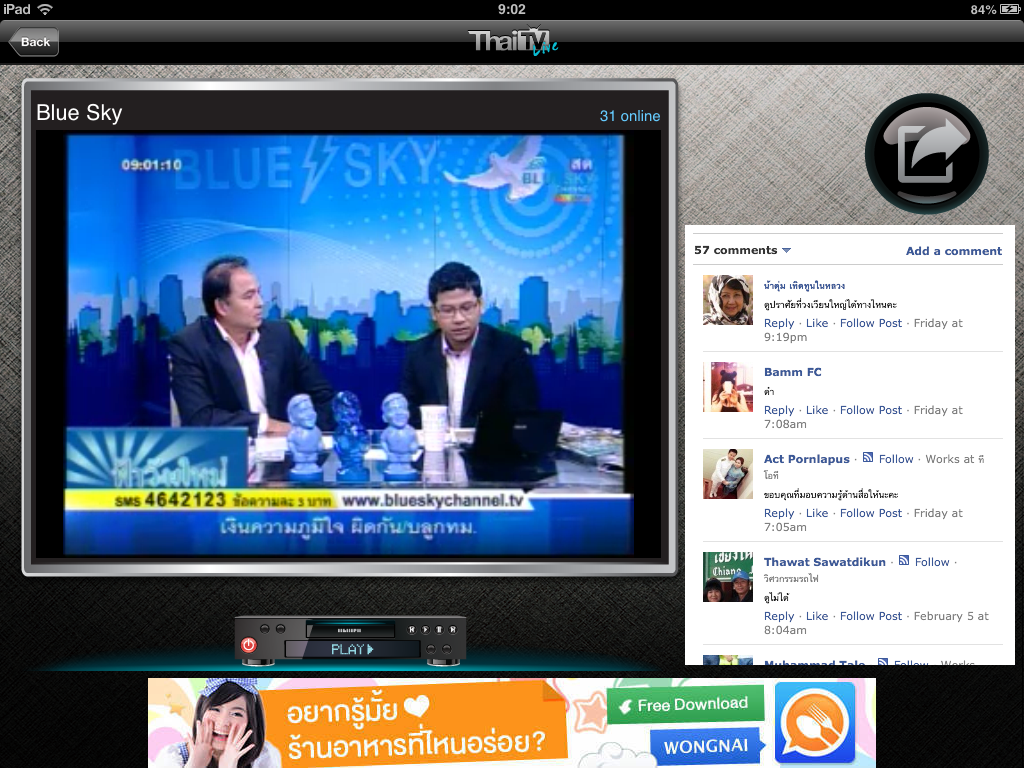Image resolution: width=1024 pixels, height=768 pixels.
Task: Tap the pause button on the player
Action: click(439, 630)
